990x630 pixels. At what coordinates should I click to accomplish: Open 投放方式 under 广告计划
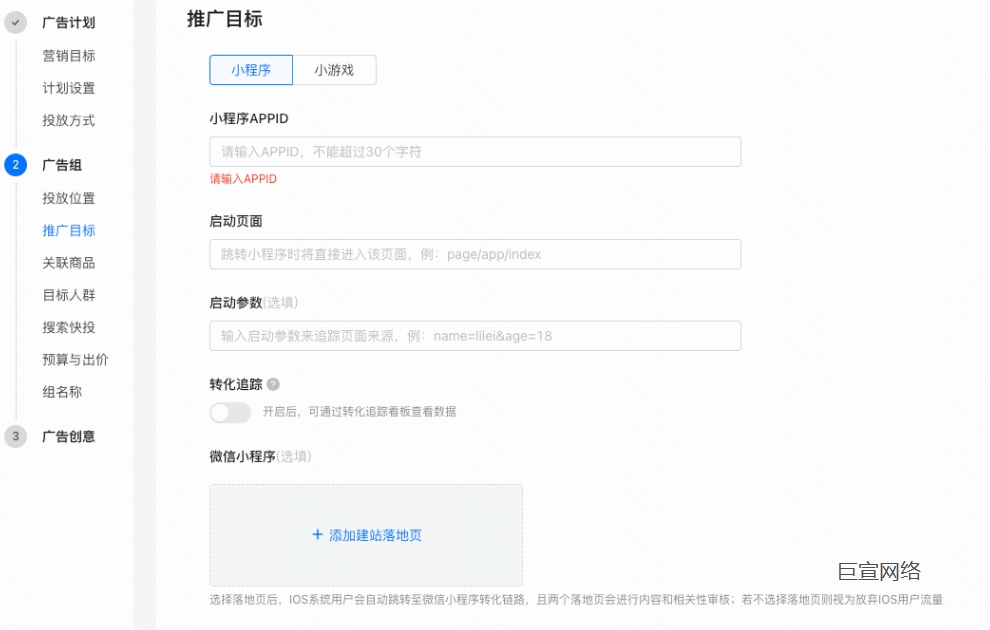[67, 120]
